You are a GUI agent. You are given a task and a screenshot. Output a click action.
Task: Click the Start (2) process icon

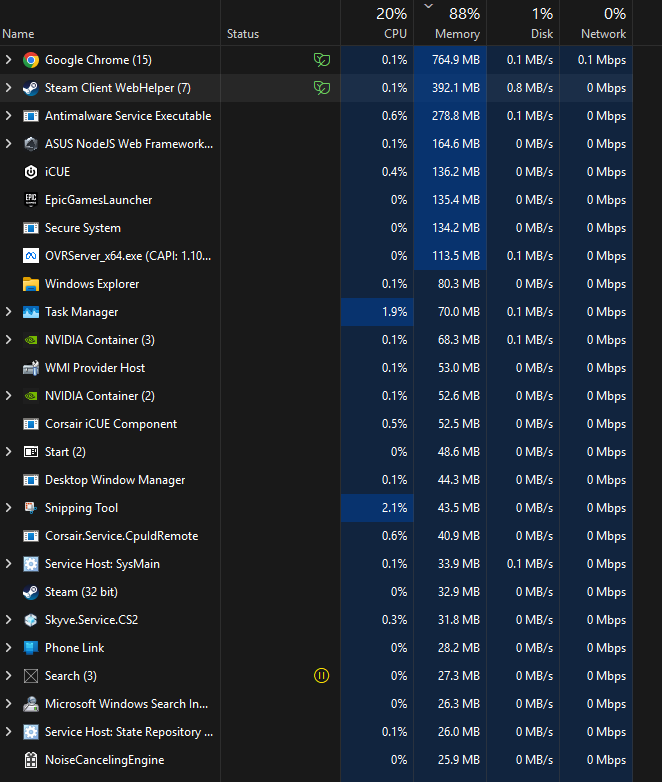tap(31, 452)
